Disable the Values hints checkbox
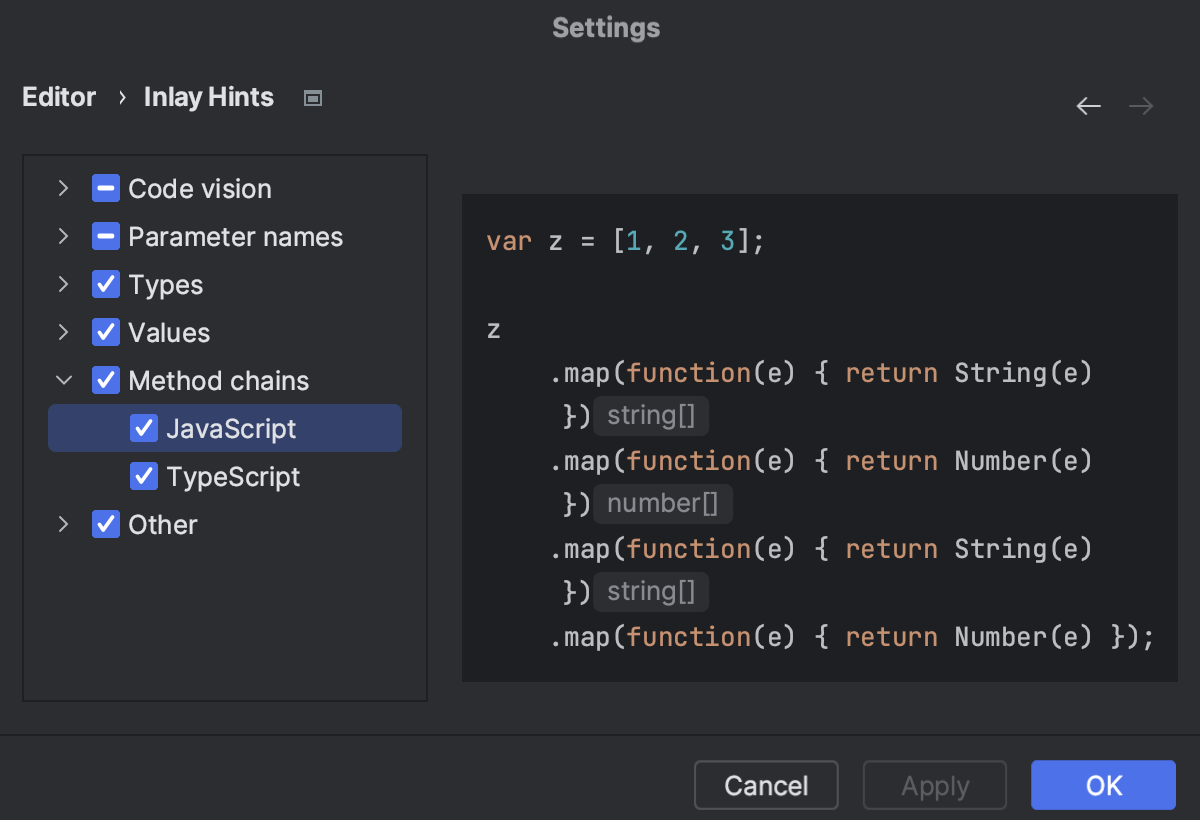The image size is (1200, 820). click(x=105, y=332)
